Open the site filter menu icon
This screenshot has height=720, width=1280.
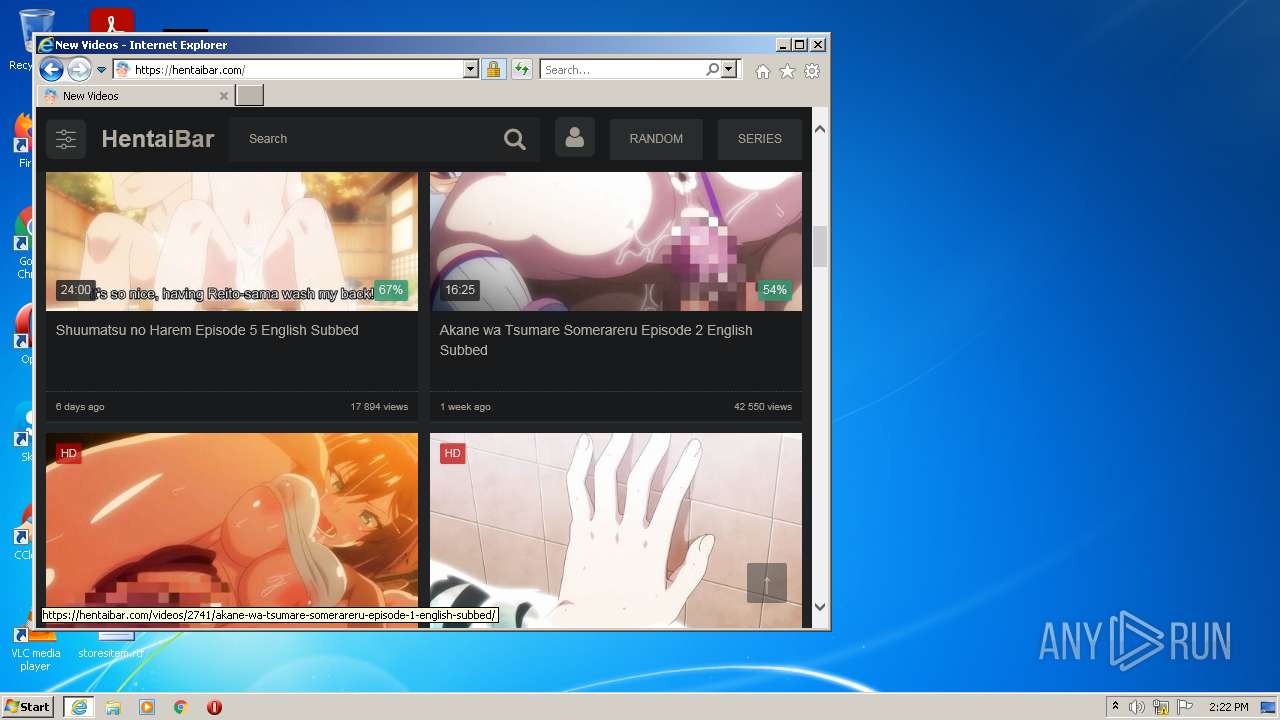(66, 139)
